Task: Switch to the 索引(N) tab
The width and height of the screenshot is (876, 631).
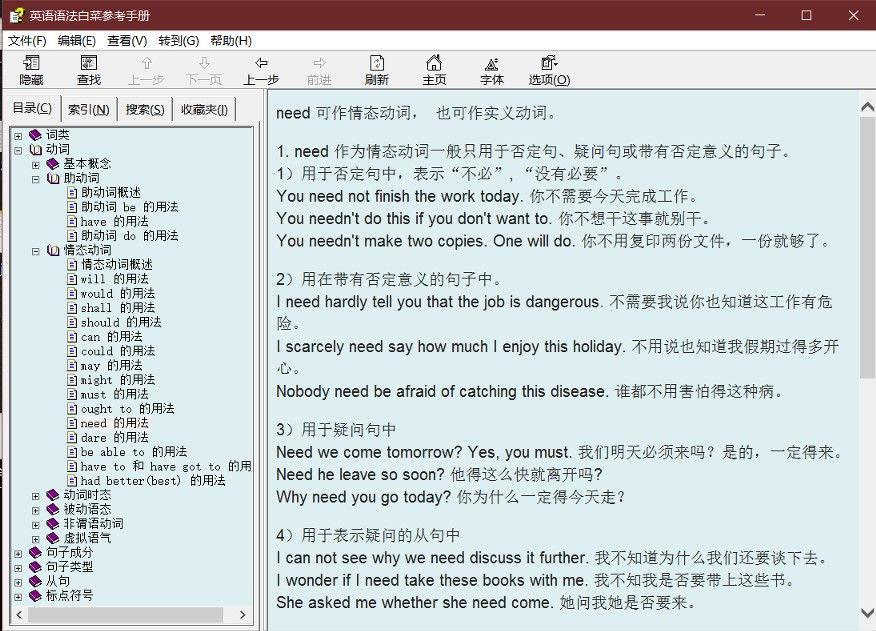Action: (88, 109)
